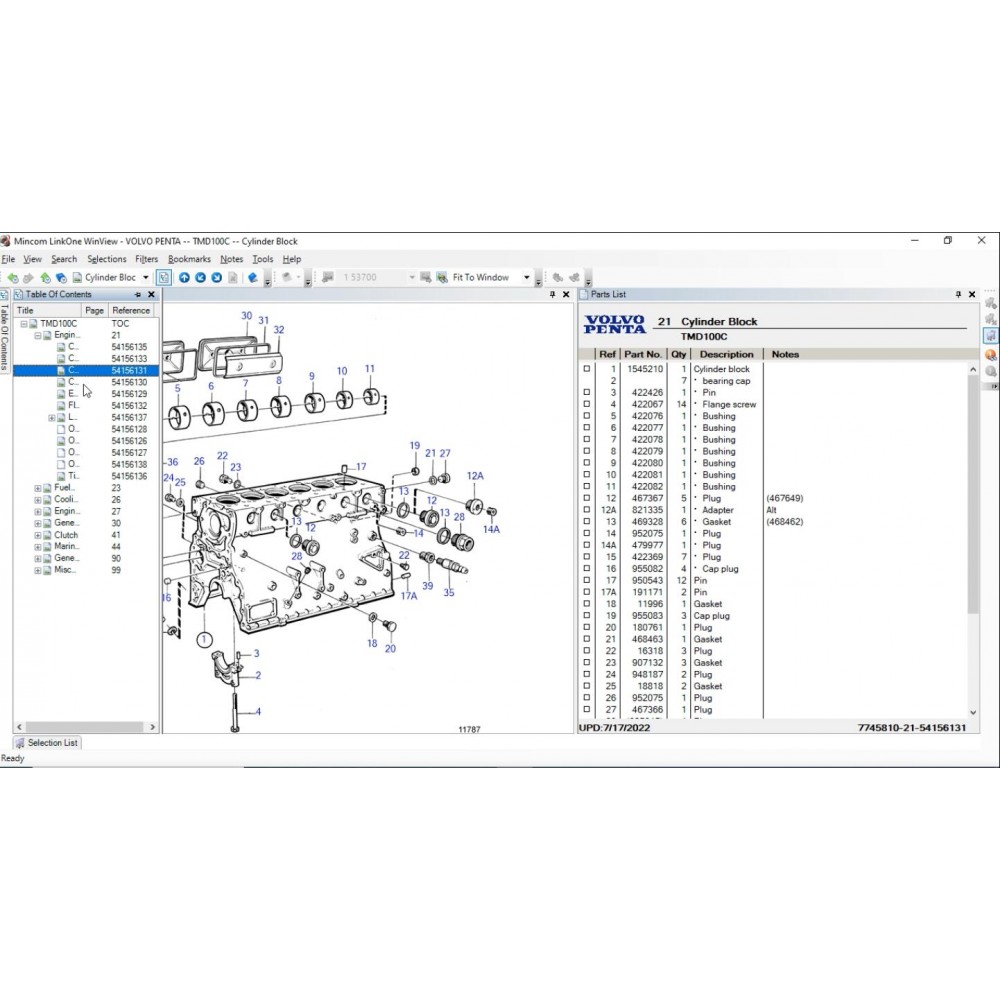1000x1000 pixels.
Task: Click the orange globe icon in right sidebar
Action: click(990, 354)
